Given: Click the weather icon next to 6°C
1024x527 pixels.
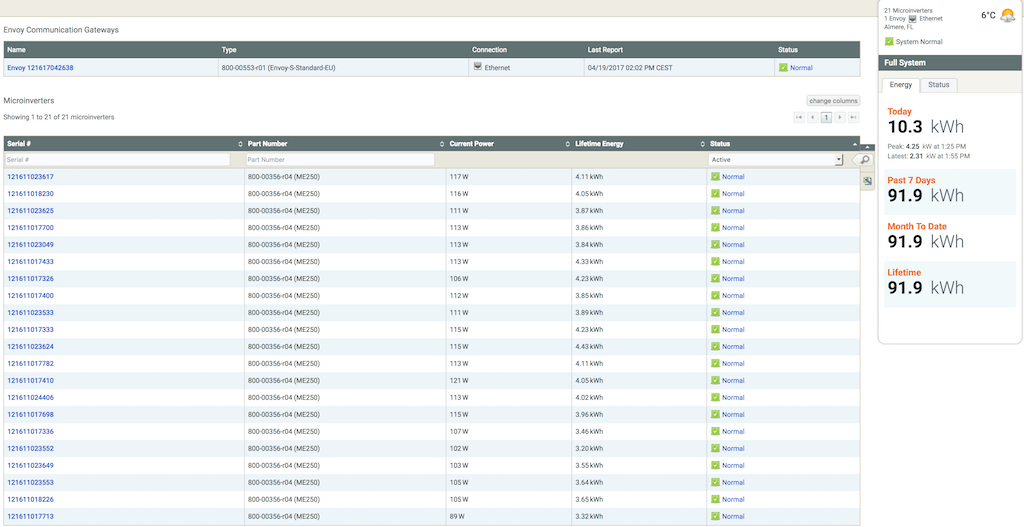Looking at the screenshot, I should [x=1007, y=15].
